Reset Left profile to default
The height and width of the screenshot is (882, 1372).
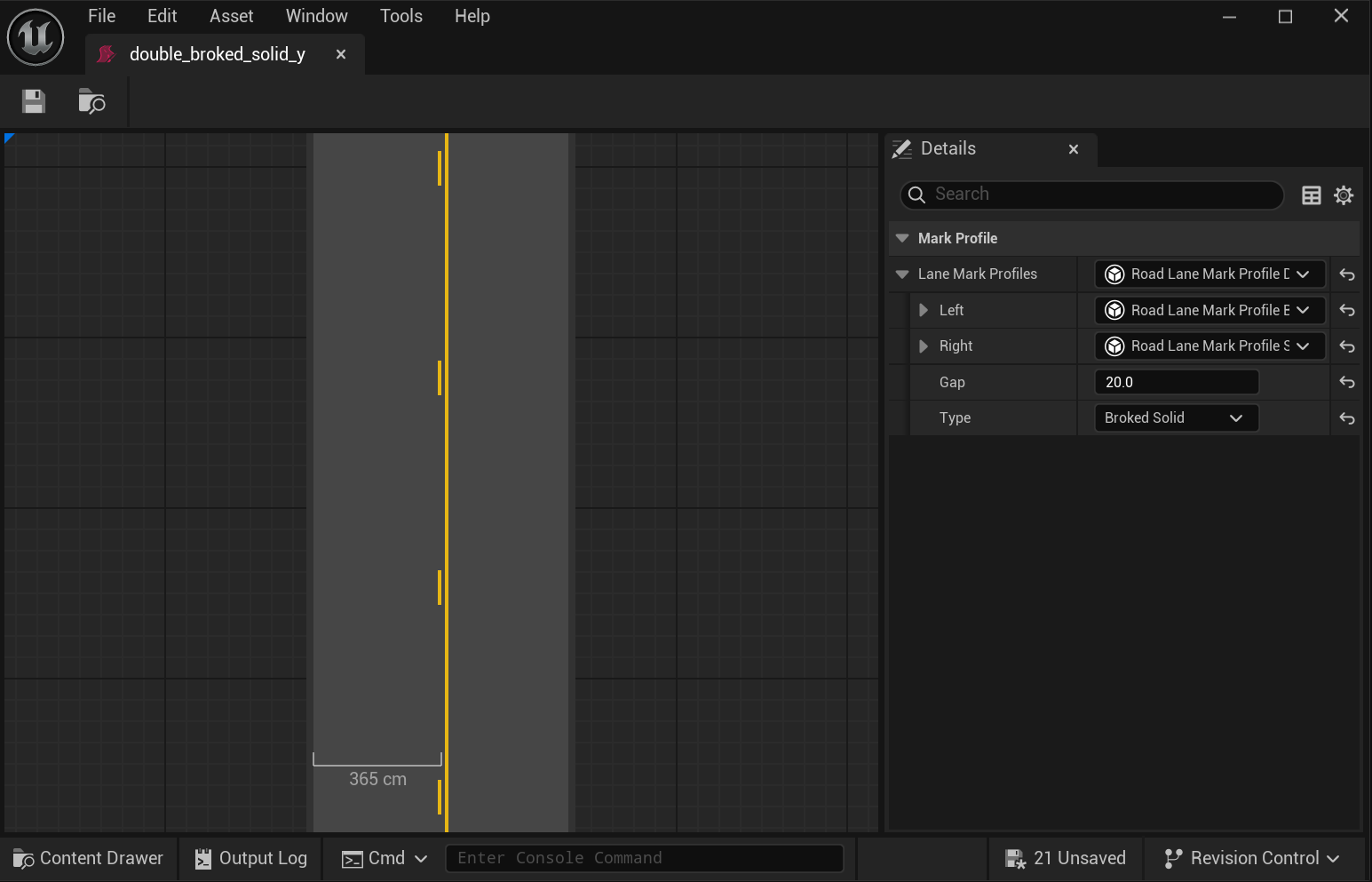1347,310
